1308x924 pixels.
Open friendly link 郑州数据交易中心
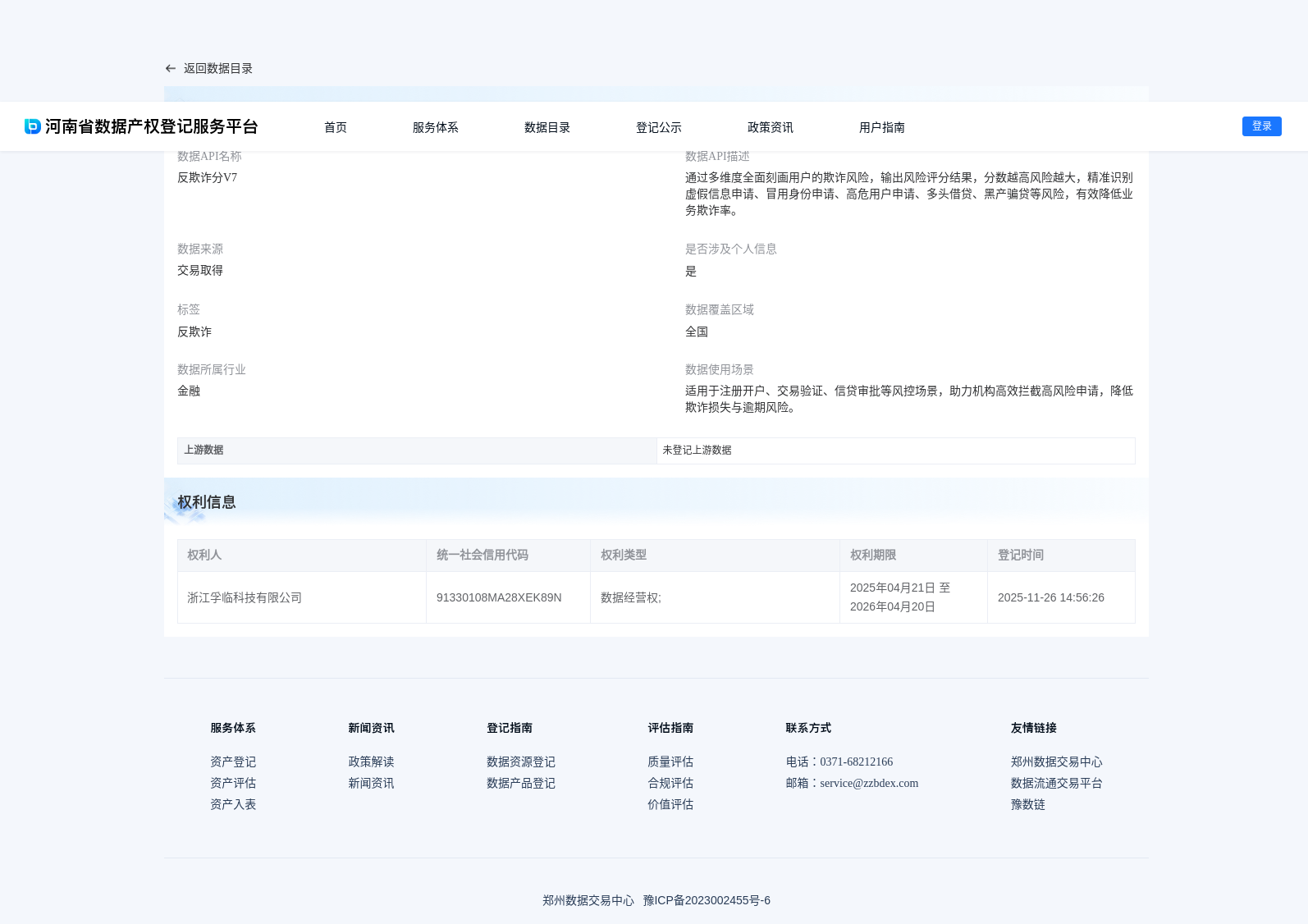coord(1057,762)
